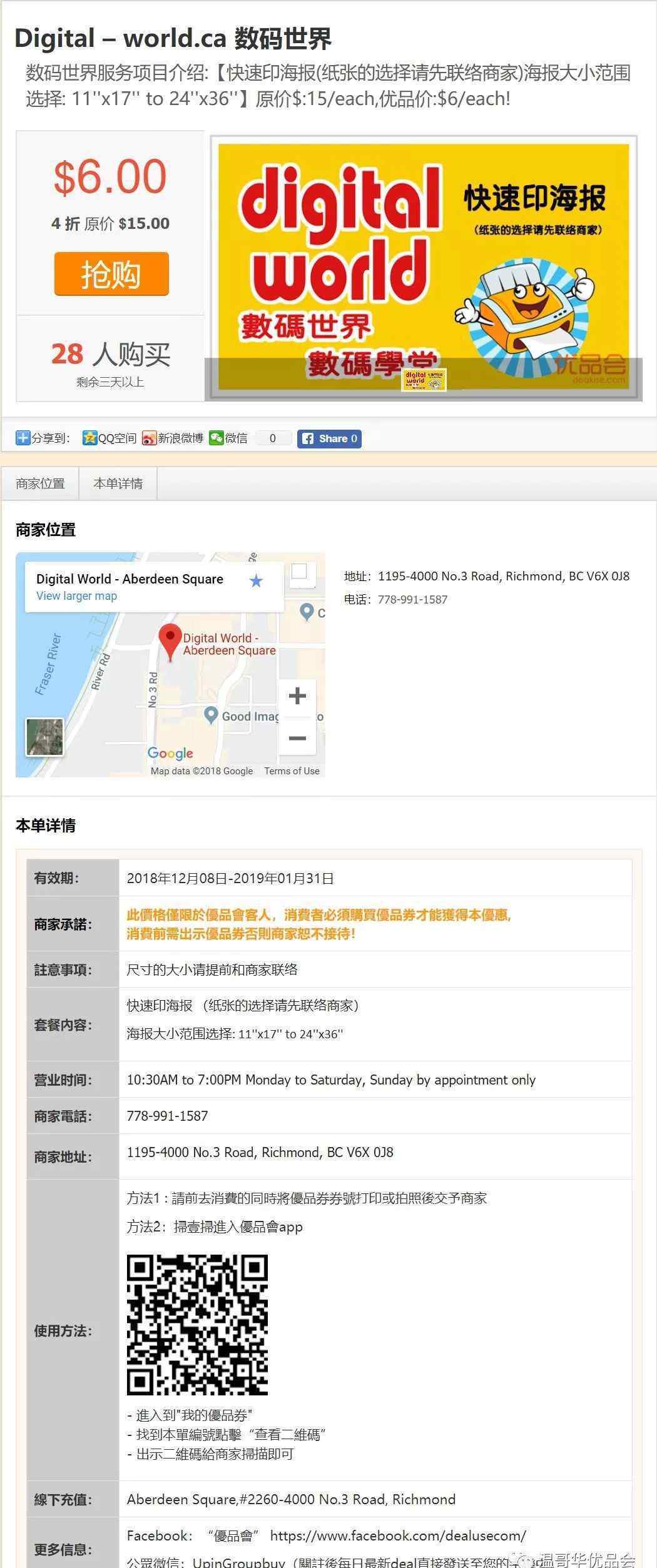Share to 微信 via the WeChat icon

click(216, 438)
